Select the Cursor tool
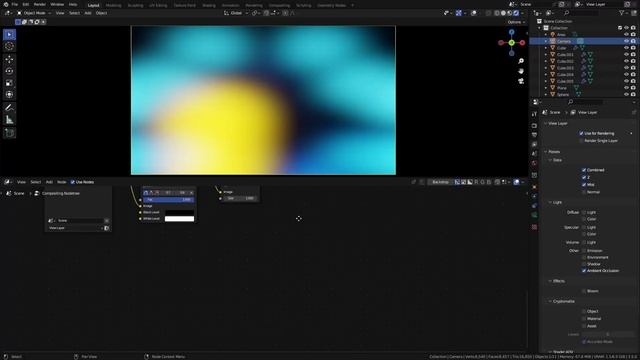Image resolution: width=640 pixels, height=360 pixels. pos(9,47)
